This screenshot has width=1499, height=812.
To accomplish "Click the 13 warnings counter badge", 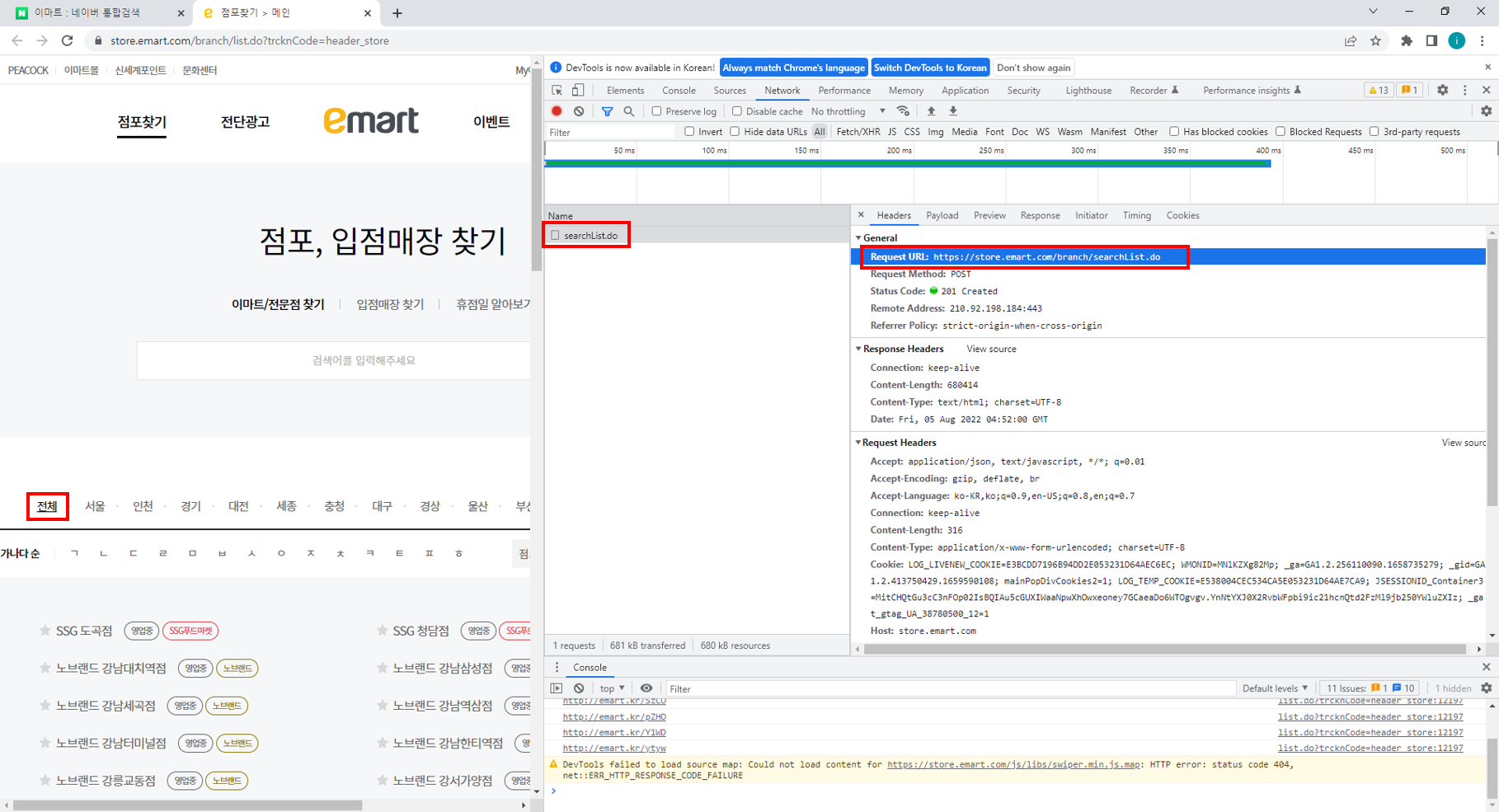I will click(1379, 90).
